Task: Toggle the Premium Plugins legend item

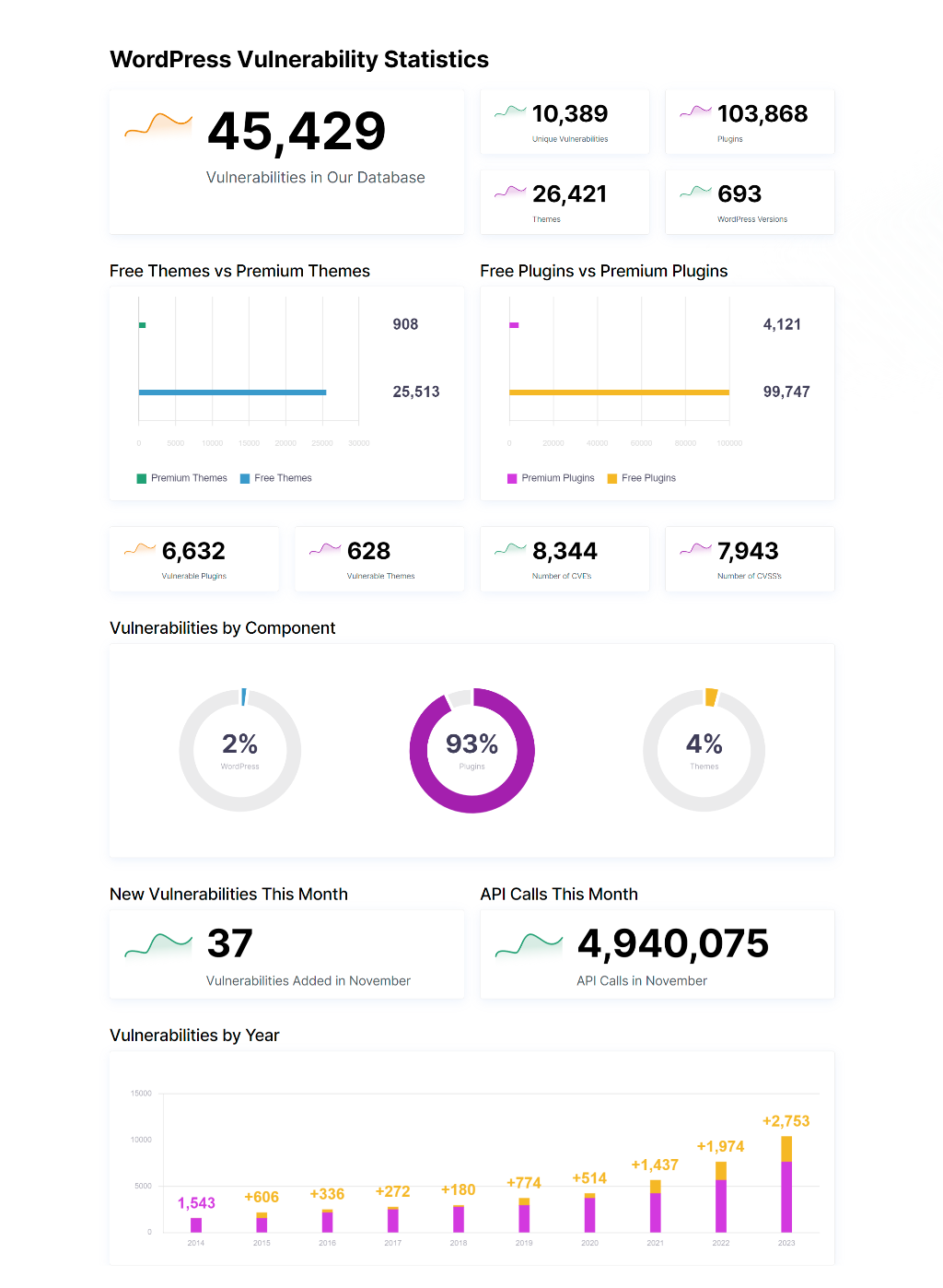Action: [x=551, y=478]
